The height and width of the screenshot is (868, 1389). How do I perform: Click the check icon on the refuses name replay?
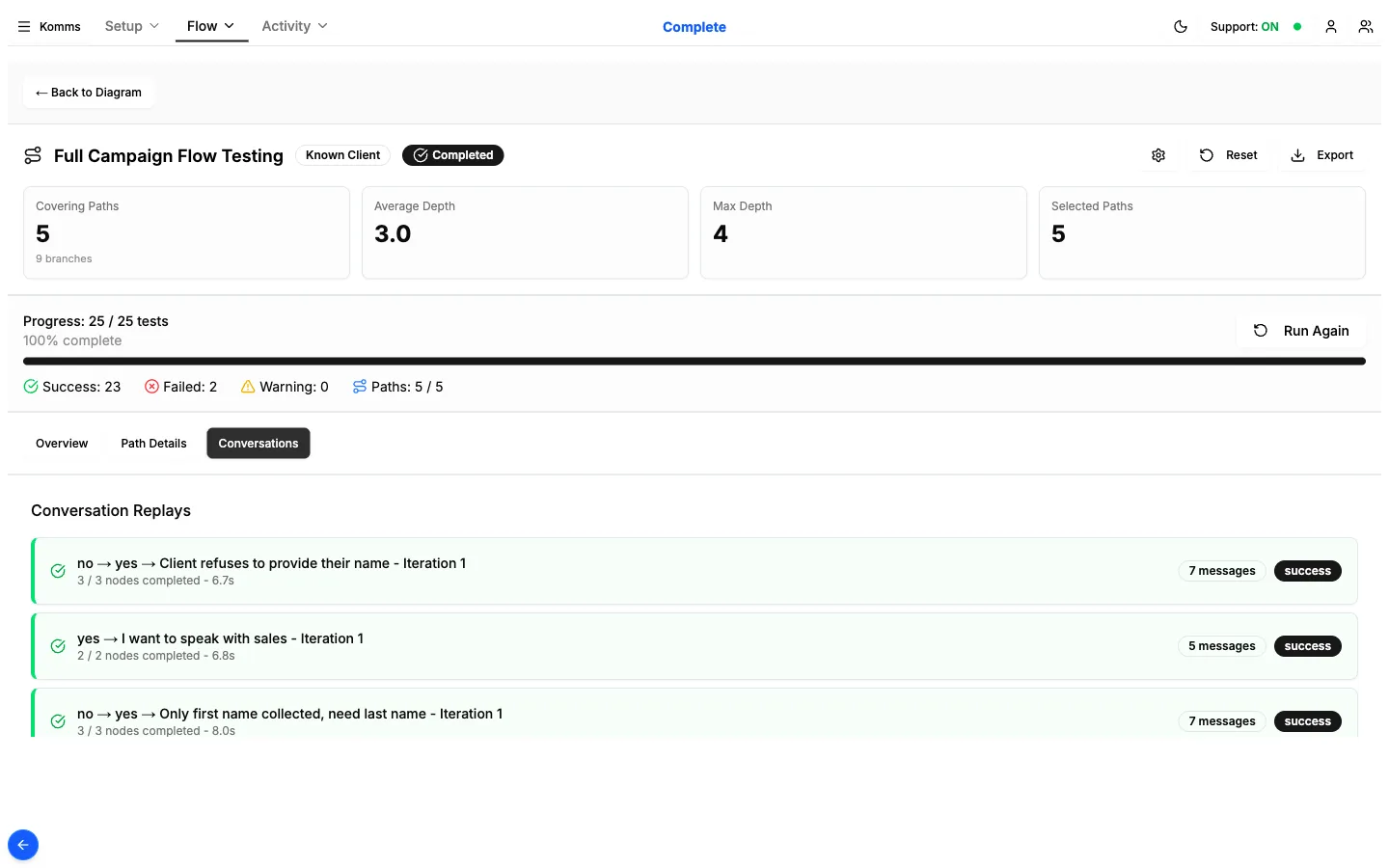pos(58,571)
